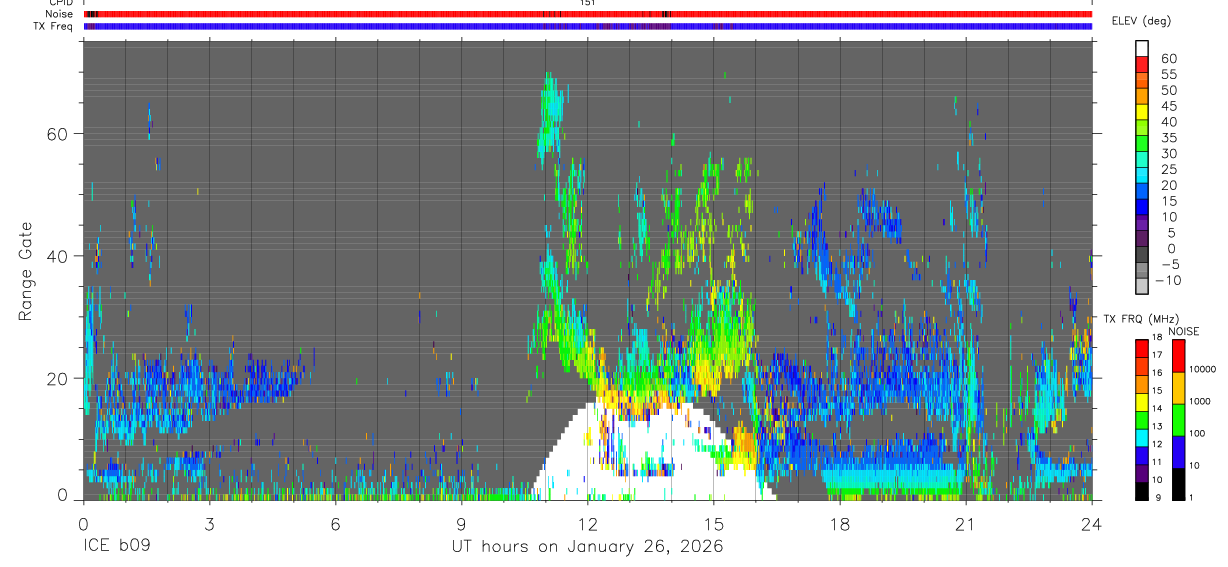Click the yellow 14–15 MHz segment of the TX FRQ bar

click(x=1142, y=401)
